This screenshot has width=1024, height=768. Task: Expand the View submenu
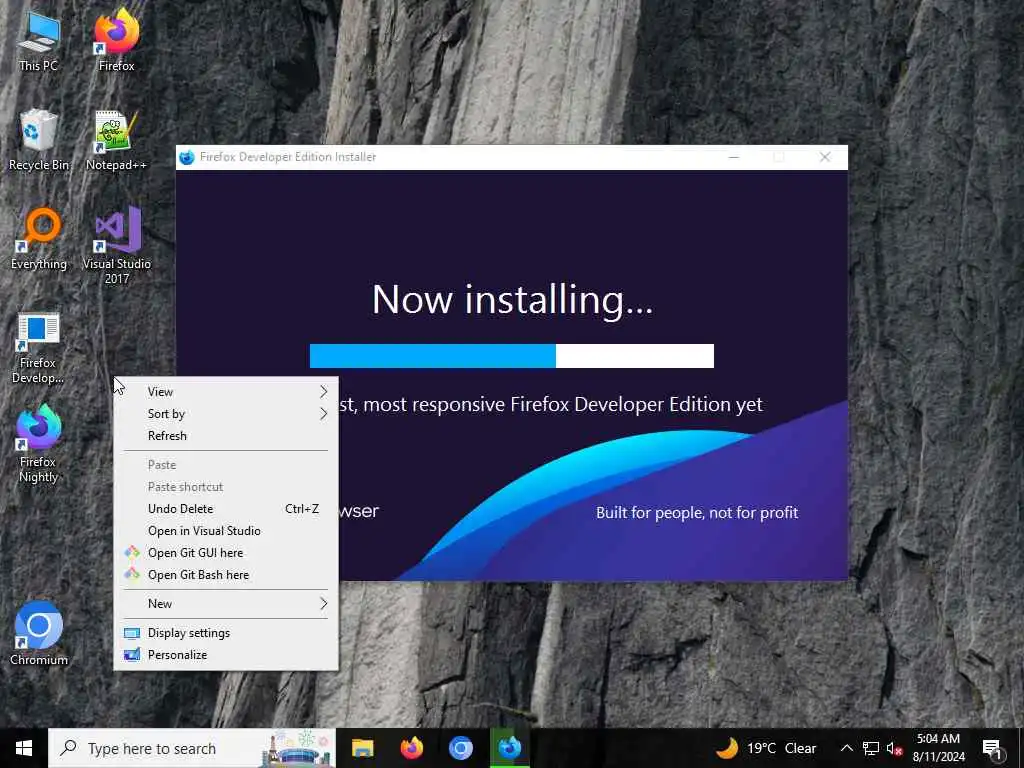point(226,392)
